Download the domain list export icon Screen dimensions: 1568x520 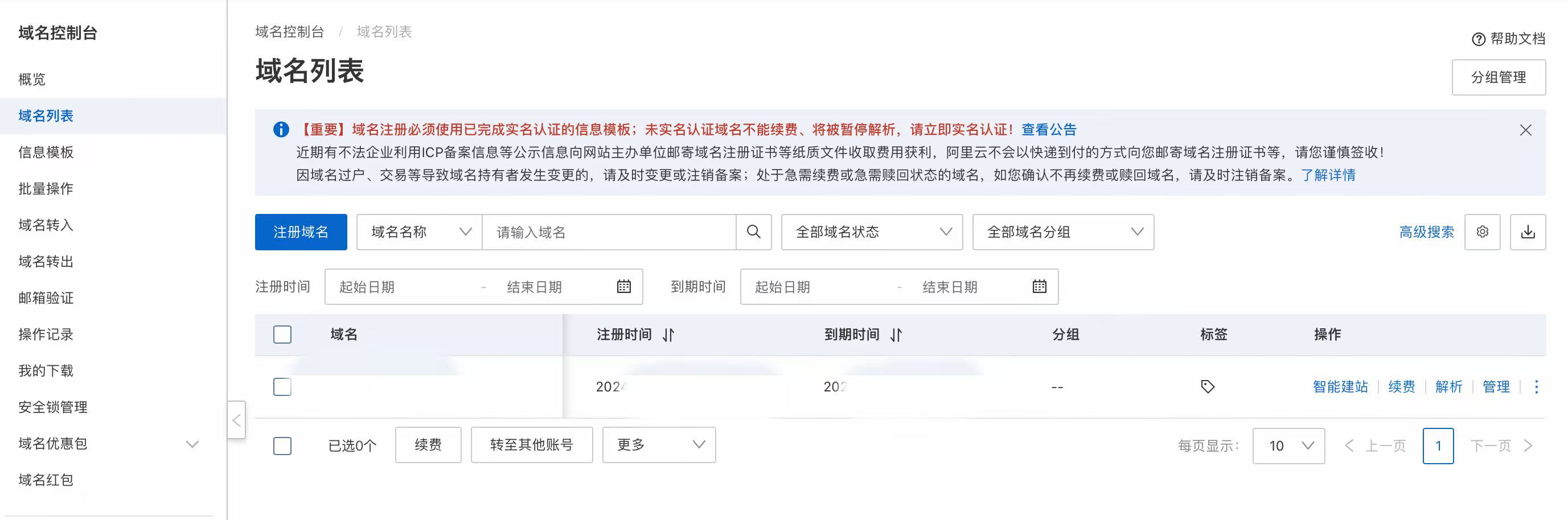[x=1528, y=232]
